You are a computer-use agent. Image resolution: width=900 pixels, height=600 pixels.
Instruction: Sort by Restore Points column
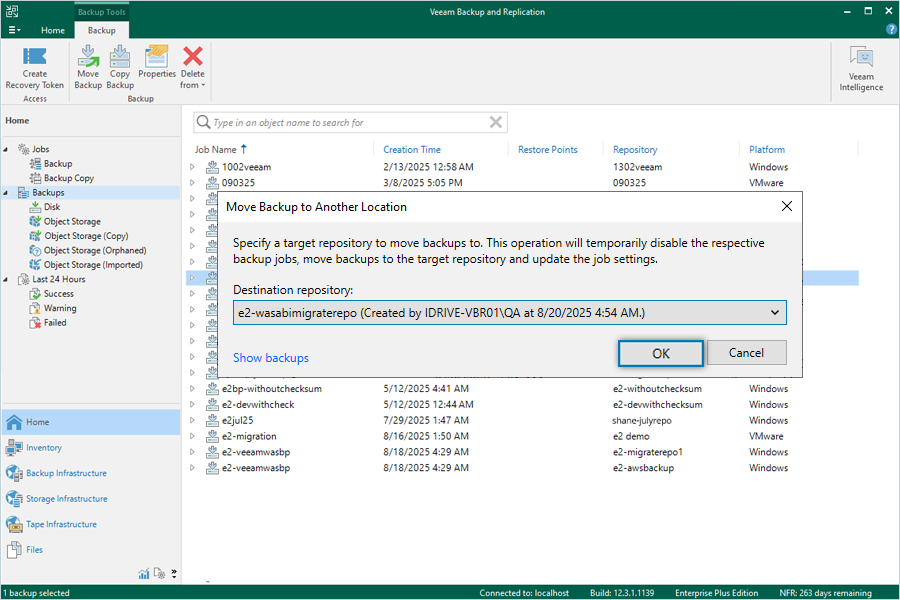click(548, 149)
